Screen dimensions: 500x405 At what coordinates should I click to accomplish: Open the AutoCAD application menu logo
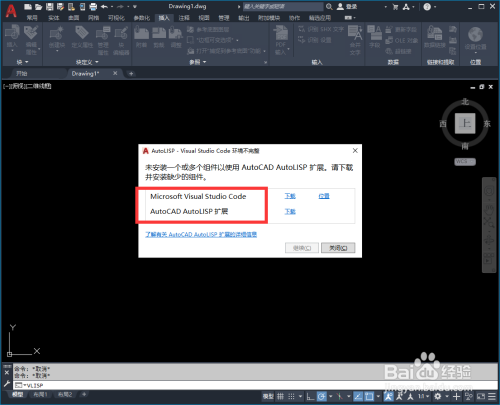11,10
